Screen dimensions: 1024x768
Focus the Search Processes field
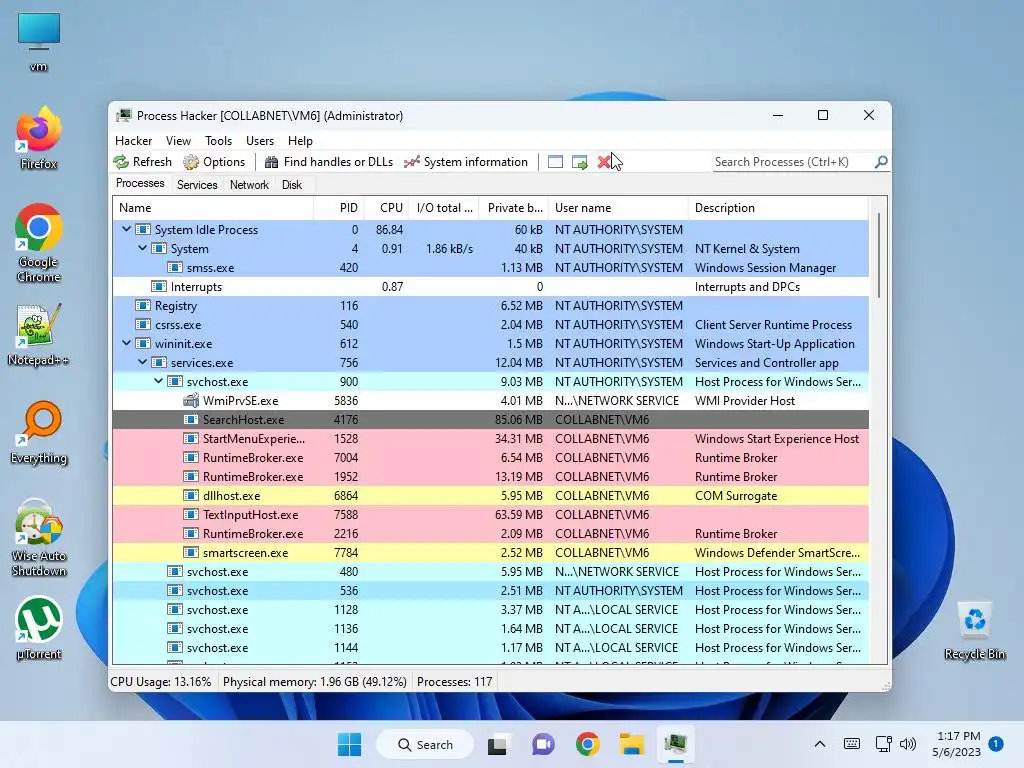[793, 162]
